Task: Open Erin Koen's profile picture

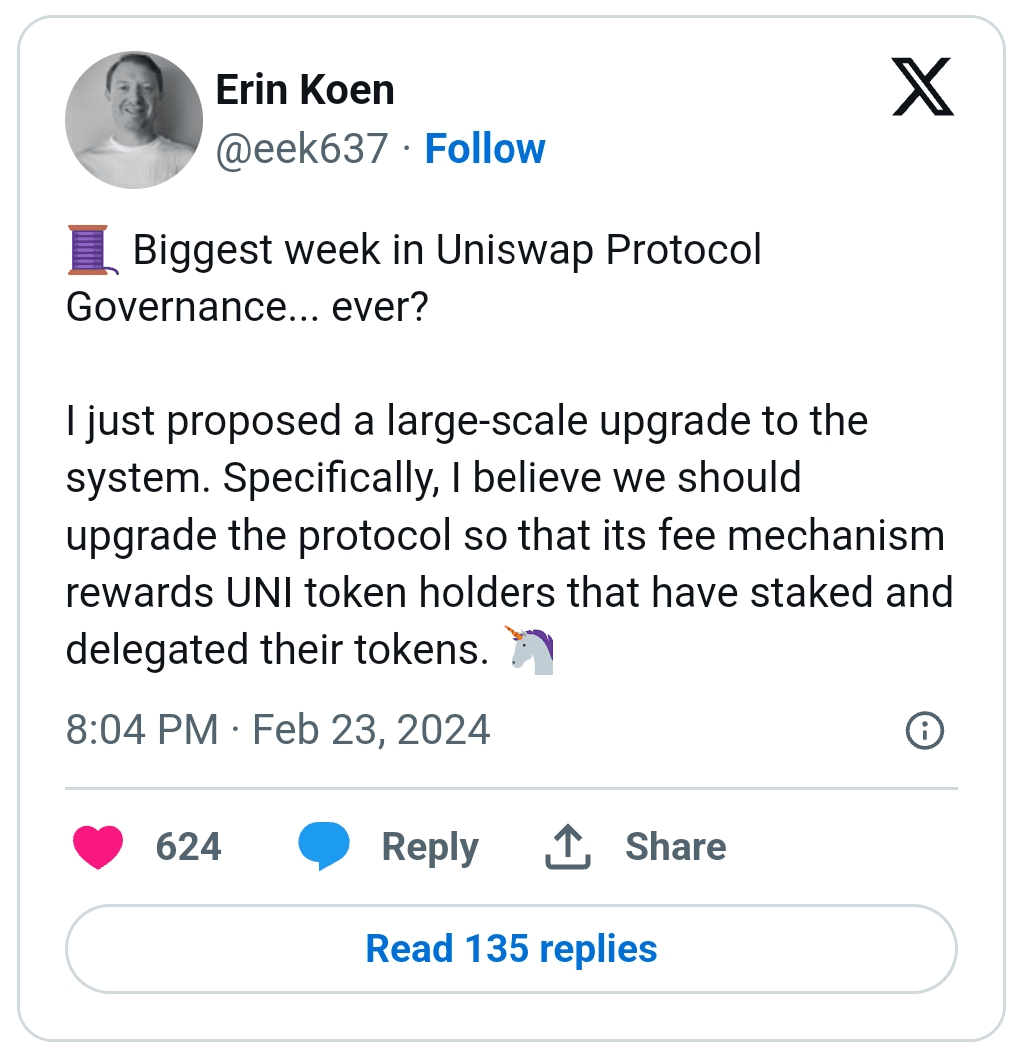Action: coord(134,120)
